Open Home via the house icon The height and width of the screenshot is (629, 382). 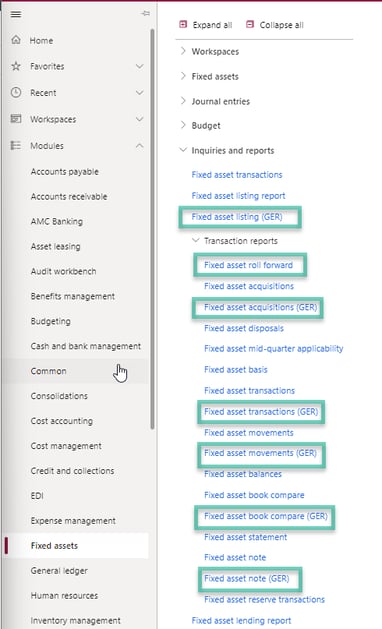(x=16, y=40)
